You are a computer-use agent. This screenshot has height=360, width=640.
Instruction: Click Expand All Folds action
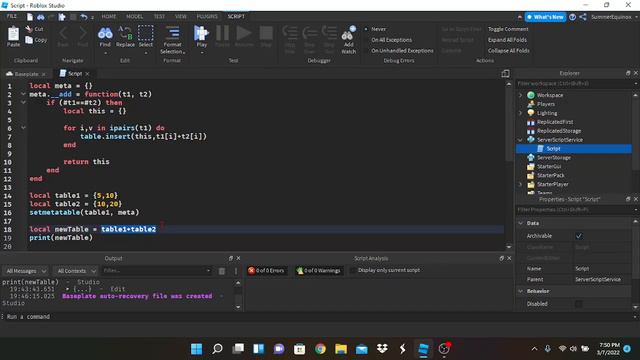click(x=507, y=40)
